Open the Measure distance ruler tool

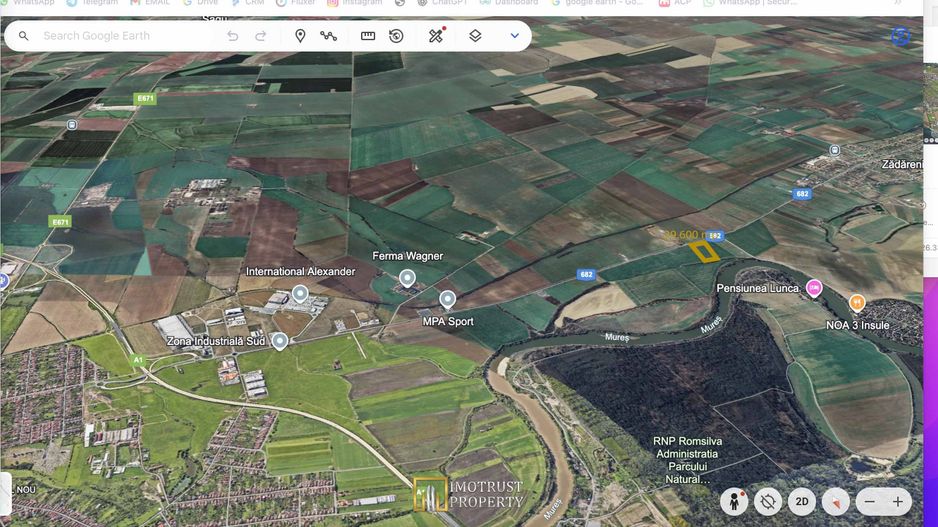(368, 36)
